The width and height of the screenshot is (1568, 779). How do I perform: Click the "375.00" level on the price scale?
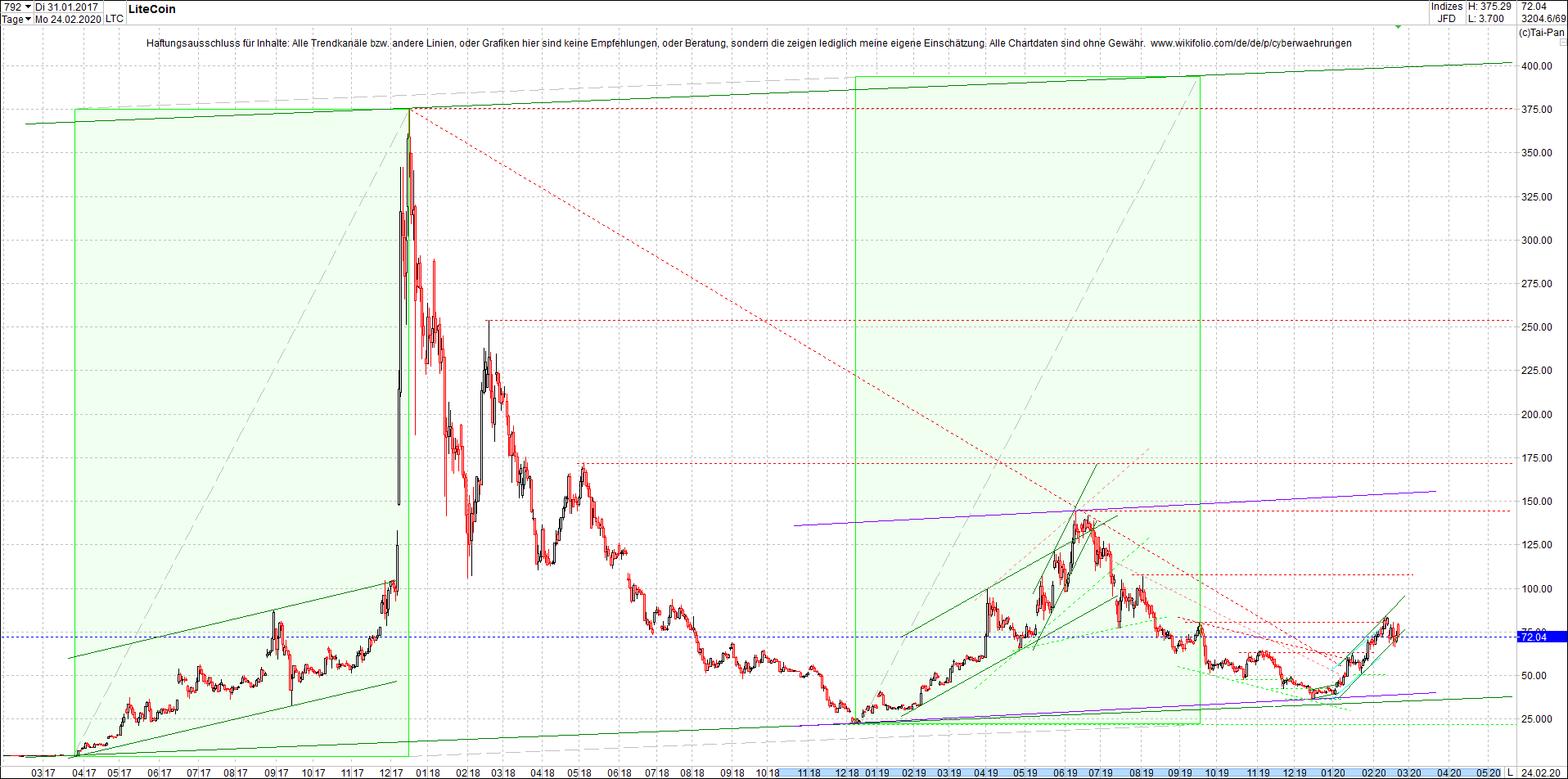[x=1536, y=108]
